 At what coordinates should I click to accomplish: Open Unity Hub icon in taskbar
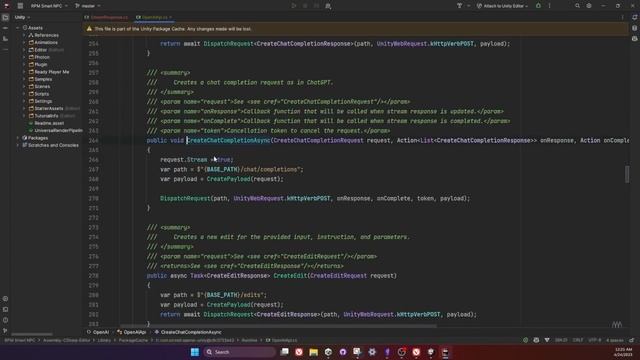pyautogui.click(x=328, y=352)
